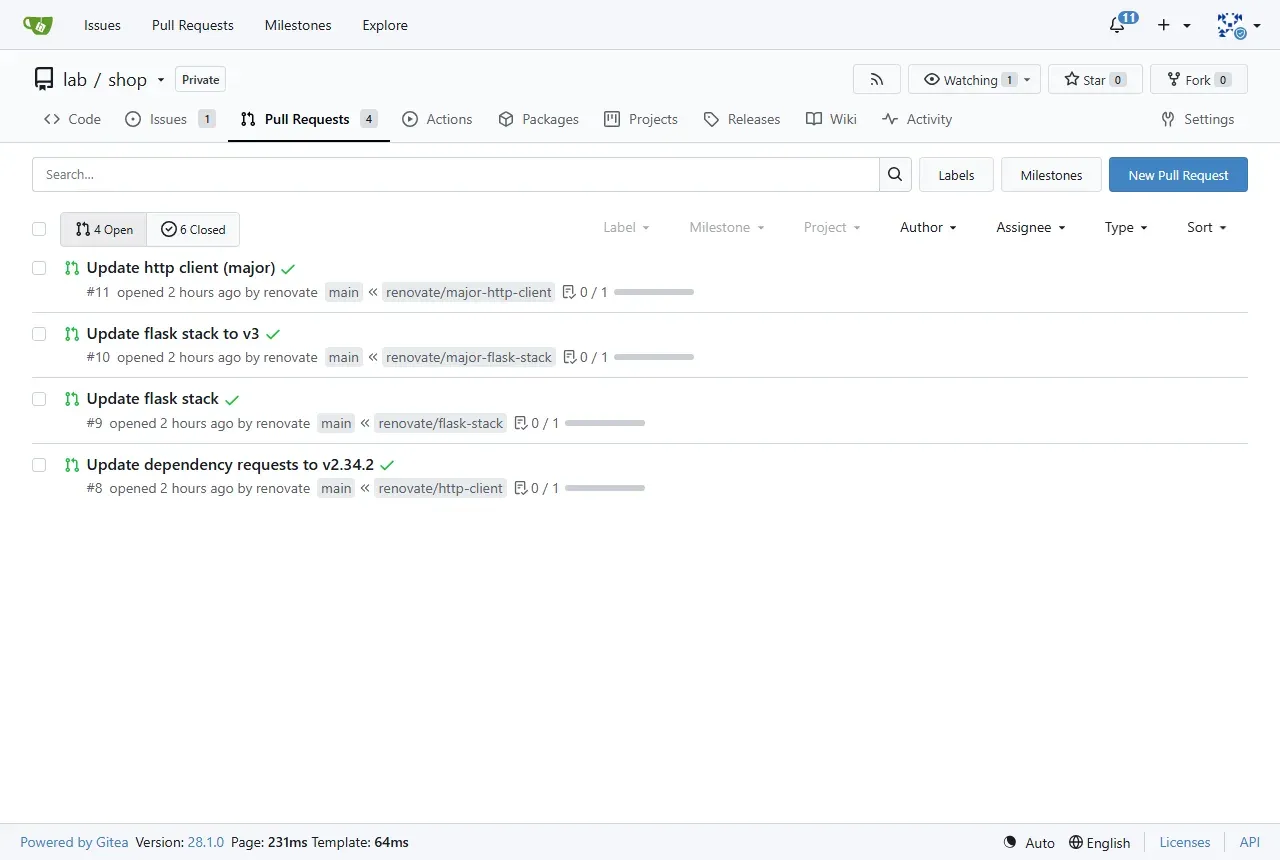Screen dimensions: 1280x860
Task: Check the box for Update flask stack to v3
Action: [x=39, y=334]
